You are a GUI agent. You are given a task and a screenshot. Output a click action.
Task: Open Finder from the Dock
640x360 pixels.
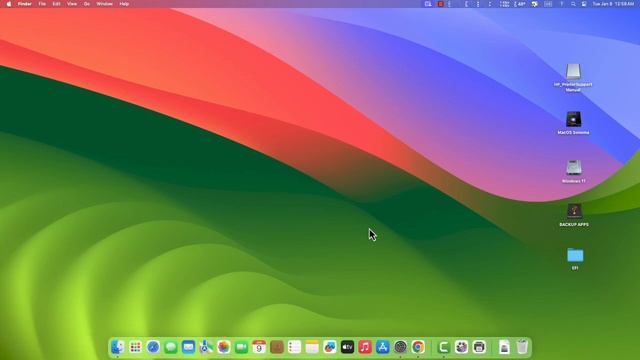click(x=118, y=347)
